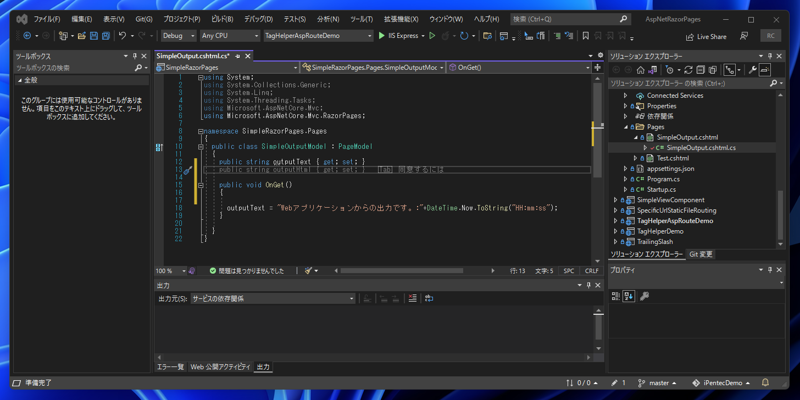
Task: Toggle Preview Selected Items in Solution Explorer
Action: 764,70
